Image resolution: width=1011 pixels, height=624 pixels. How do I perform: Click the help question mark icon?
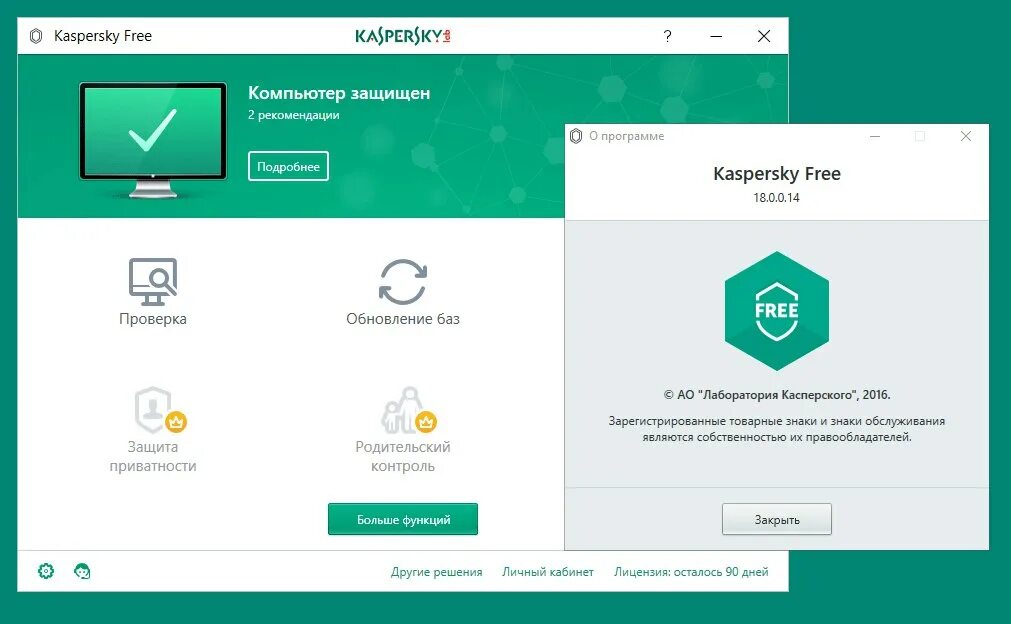tap(667, 36)
